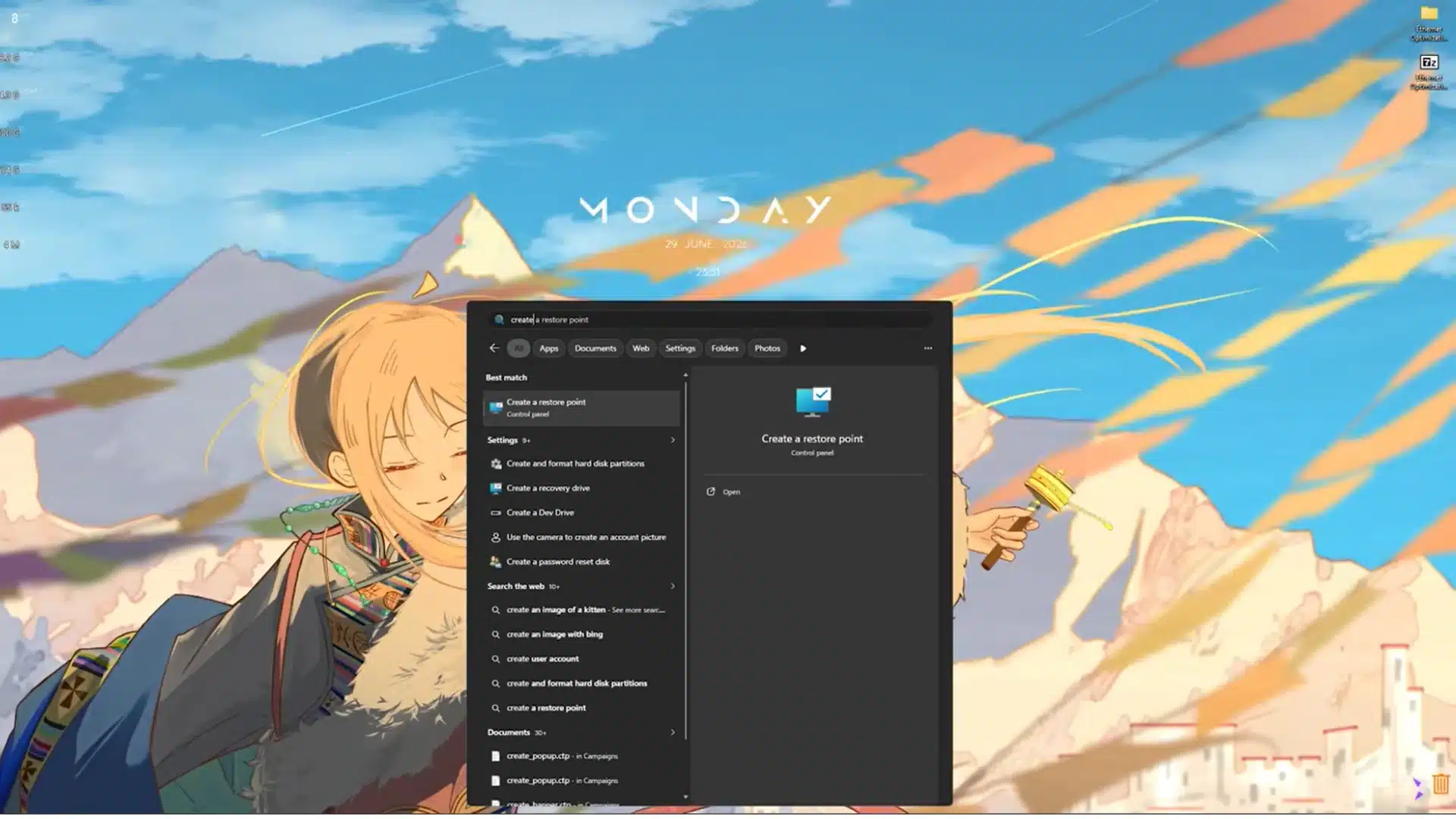The width and height of the screenshot is (1456, 819).
Task: Switch to the Documents search filter
Action: [595, 348]
